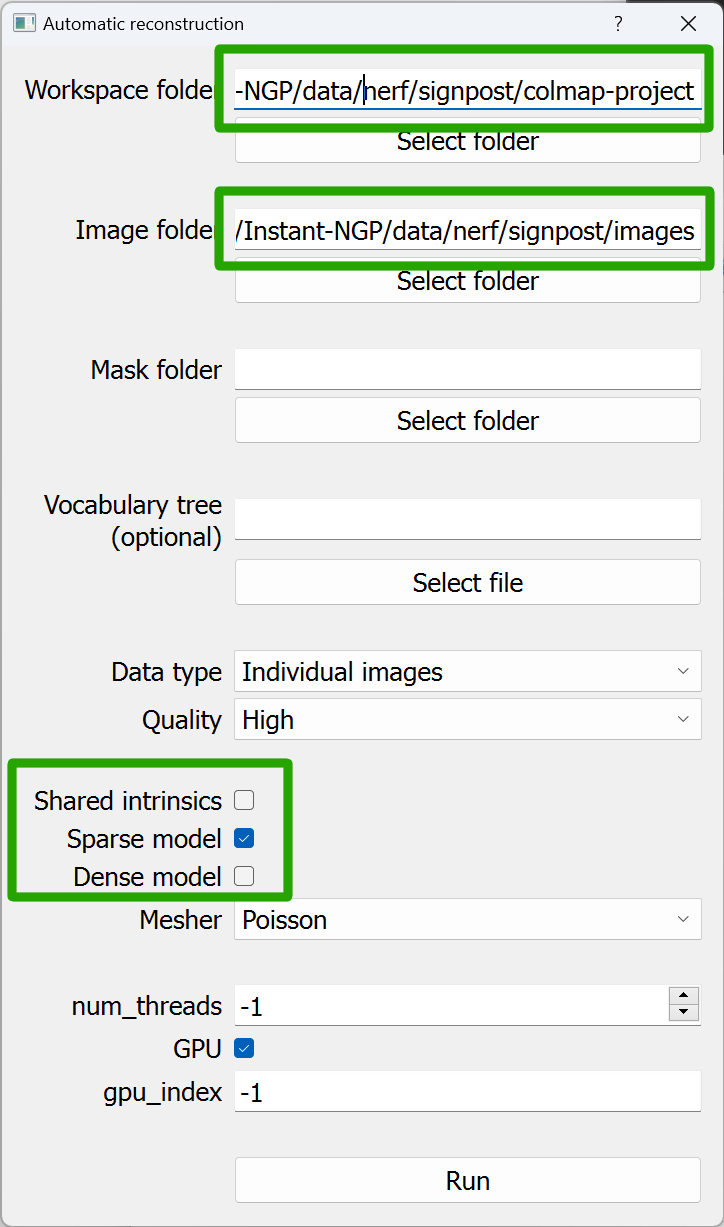Open the help via the question mark icon
724x1227 pixels.
point(618,23)
